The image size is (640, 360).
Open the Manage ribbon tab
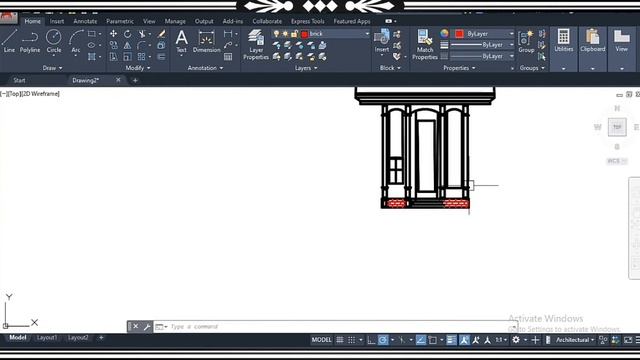tap(175, 21)
